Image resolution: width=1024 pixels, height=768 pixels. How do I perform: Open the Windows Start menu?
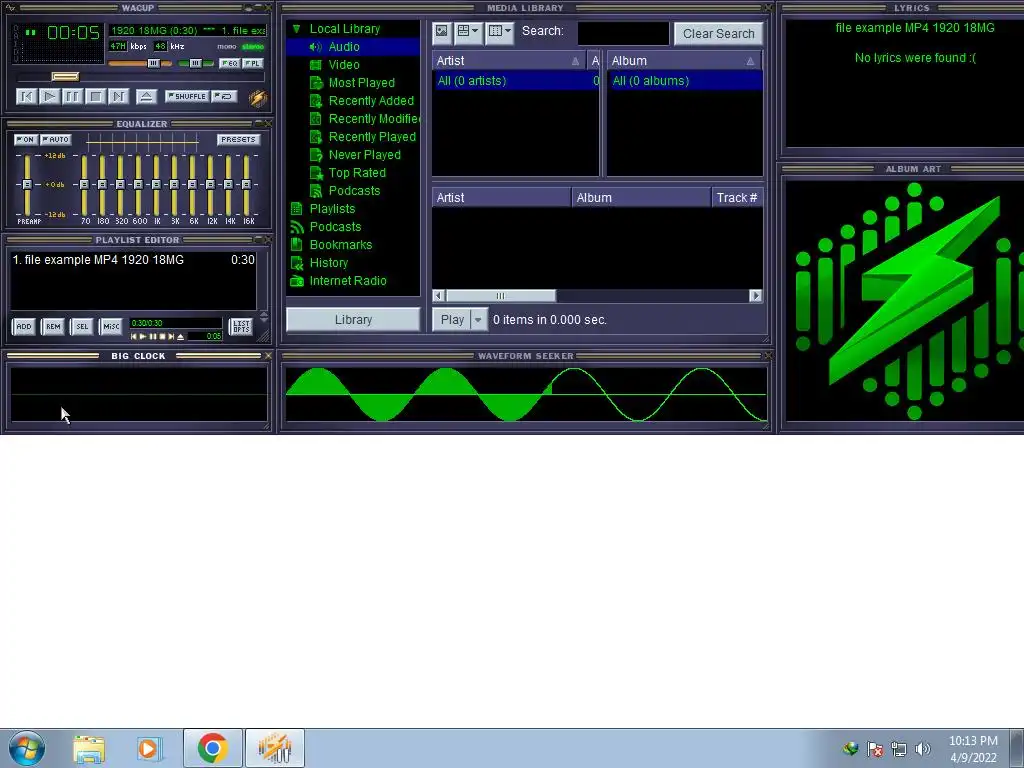tap(27, 748)
